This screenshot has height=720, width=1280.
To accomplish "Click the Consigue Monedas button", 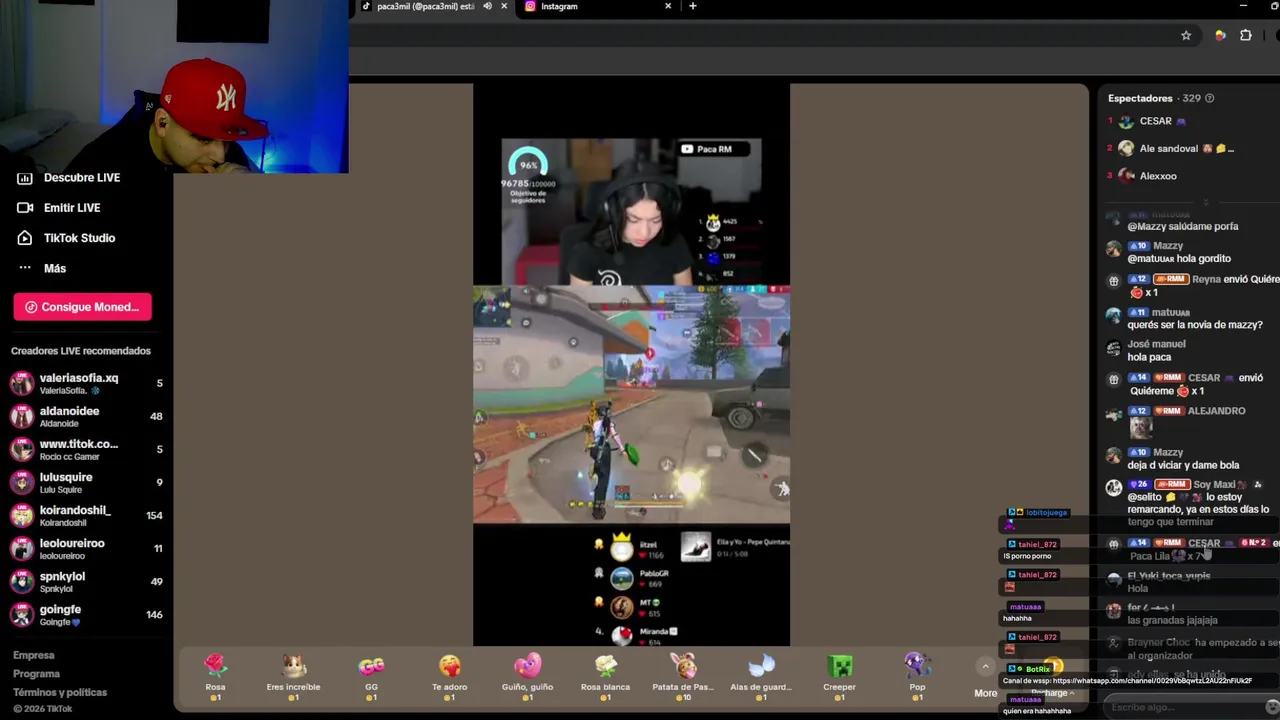I will (82, 307).
